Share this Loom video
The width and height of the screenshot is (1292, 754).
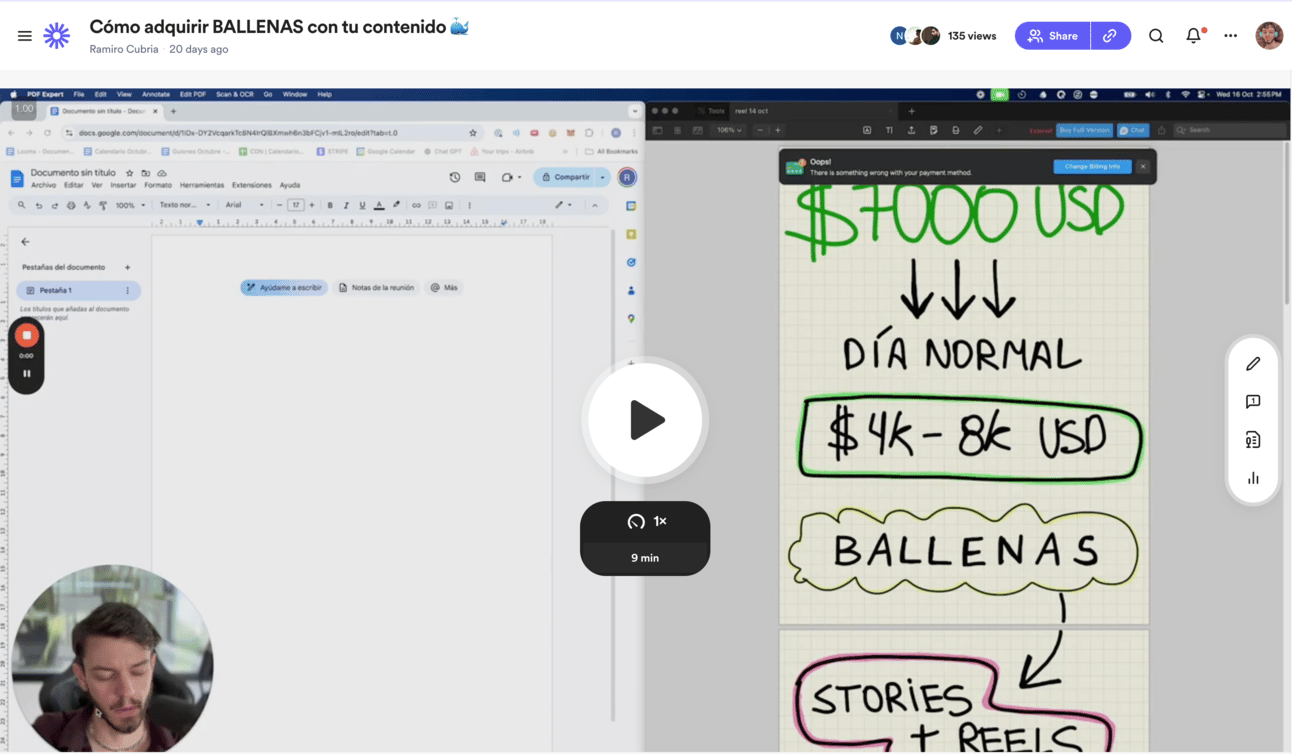[1053, 36]
